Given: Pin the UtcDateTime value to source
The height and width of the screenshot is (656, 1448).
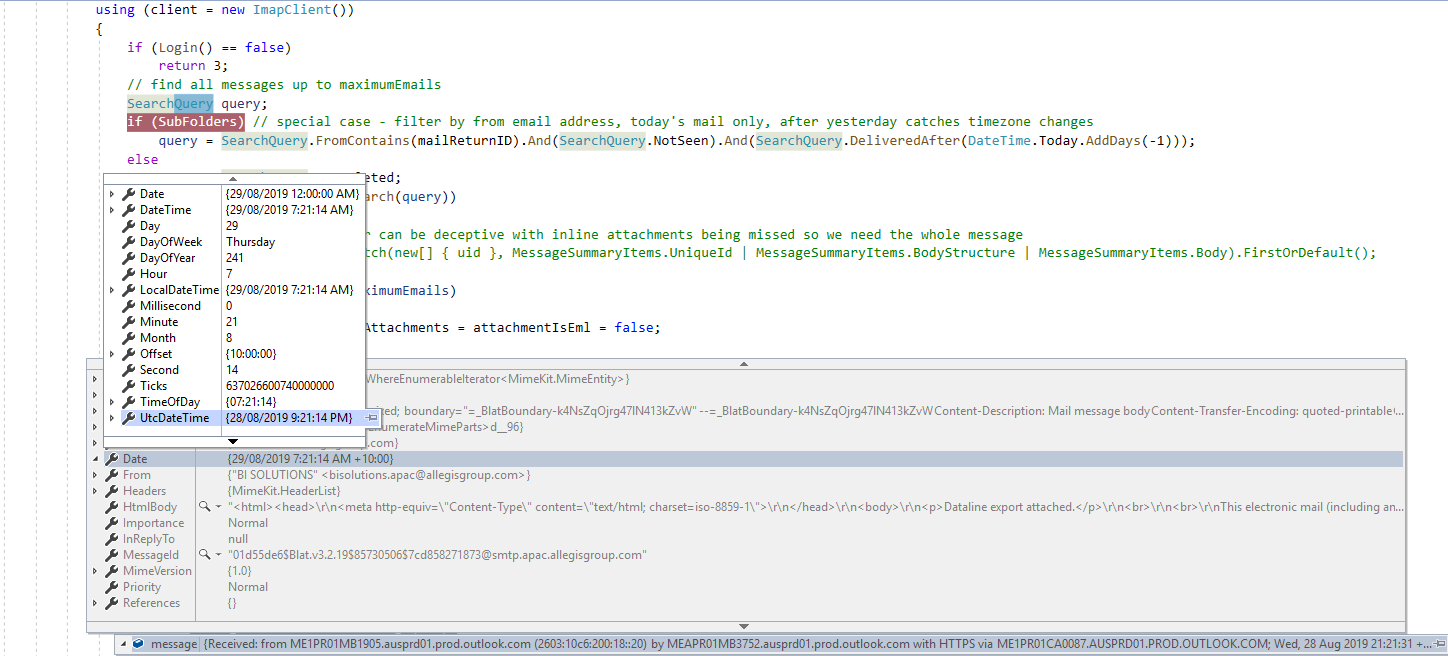Looking at the screenshot, I should click(x=370, y=418).
